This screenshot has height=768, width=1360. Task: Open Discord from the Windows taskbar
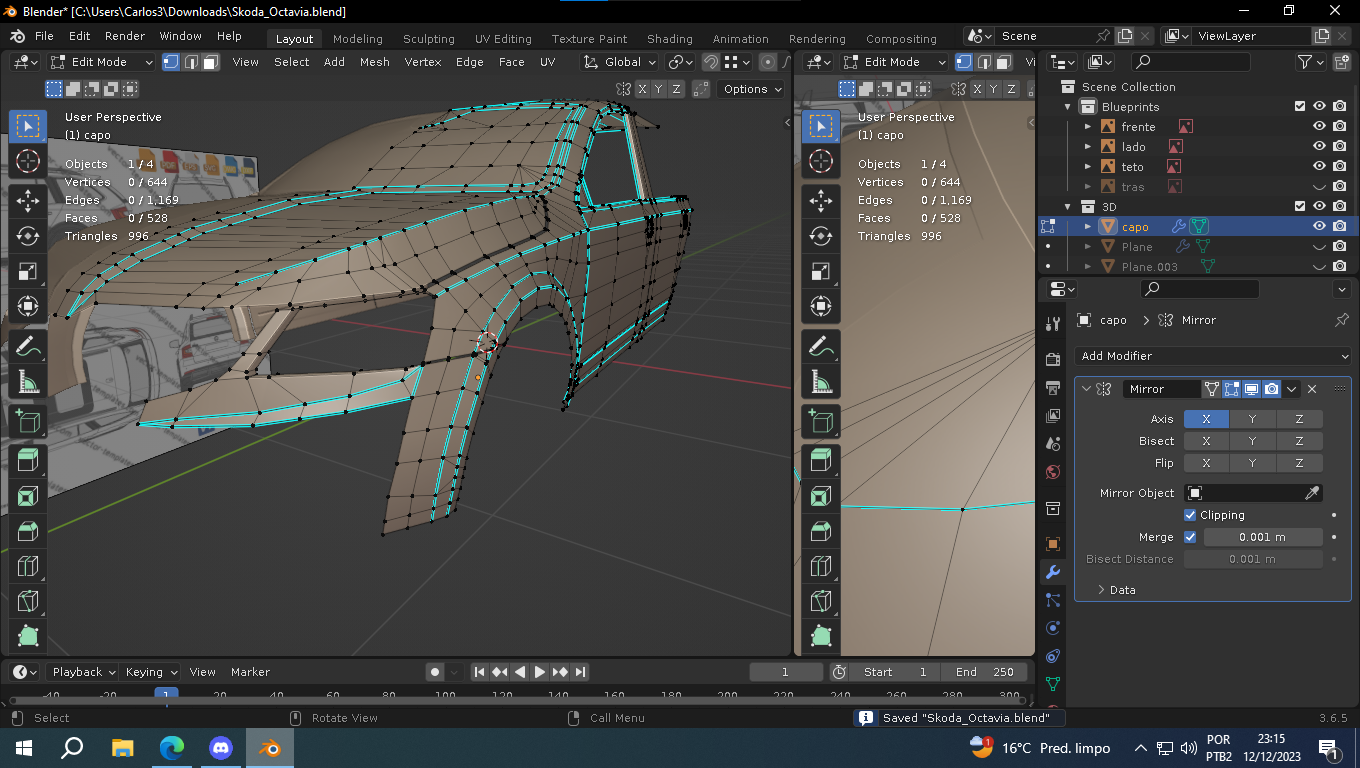220,747
